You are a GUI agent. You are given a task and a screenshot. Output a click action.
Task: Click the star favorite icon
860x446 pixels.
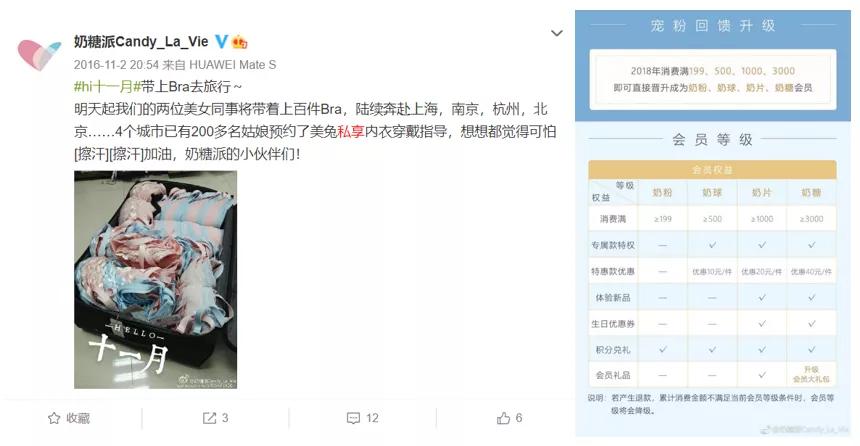click(x=54, y=418)
